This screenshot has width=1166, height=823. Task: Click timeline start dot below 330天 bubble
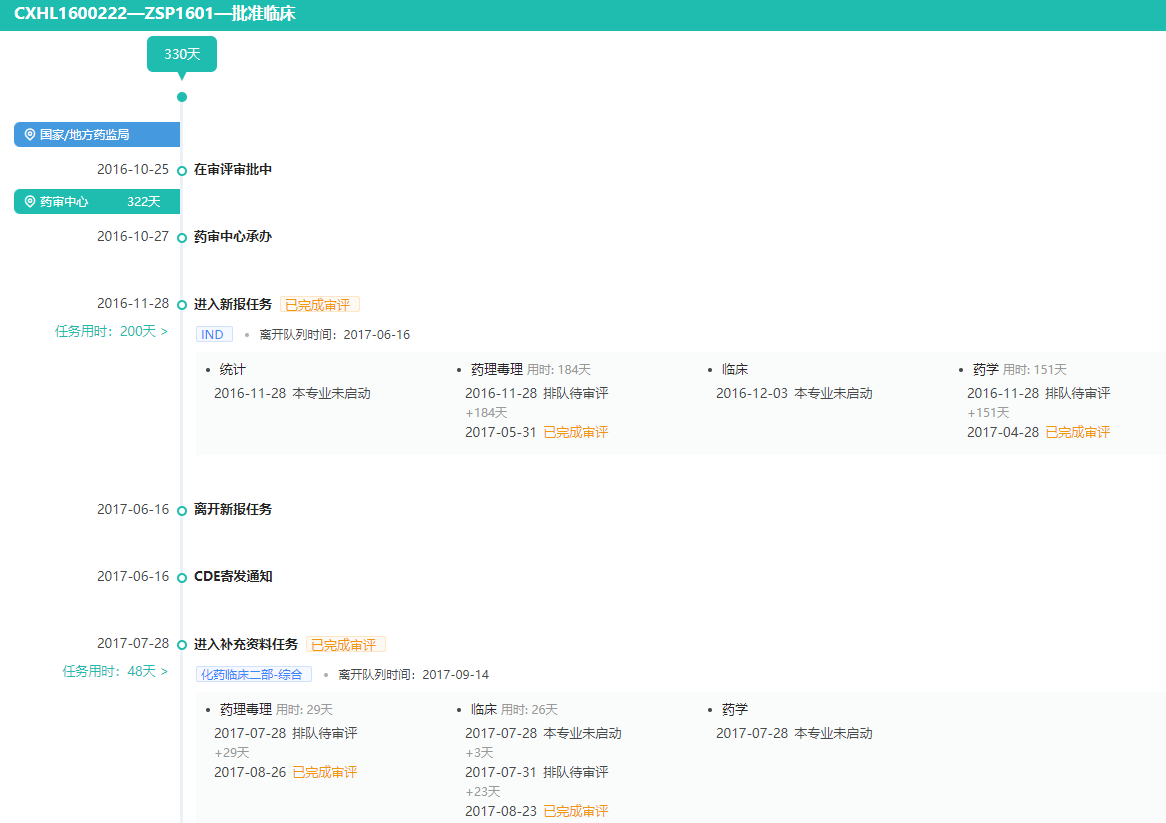[182, 97]
